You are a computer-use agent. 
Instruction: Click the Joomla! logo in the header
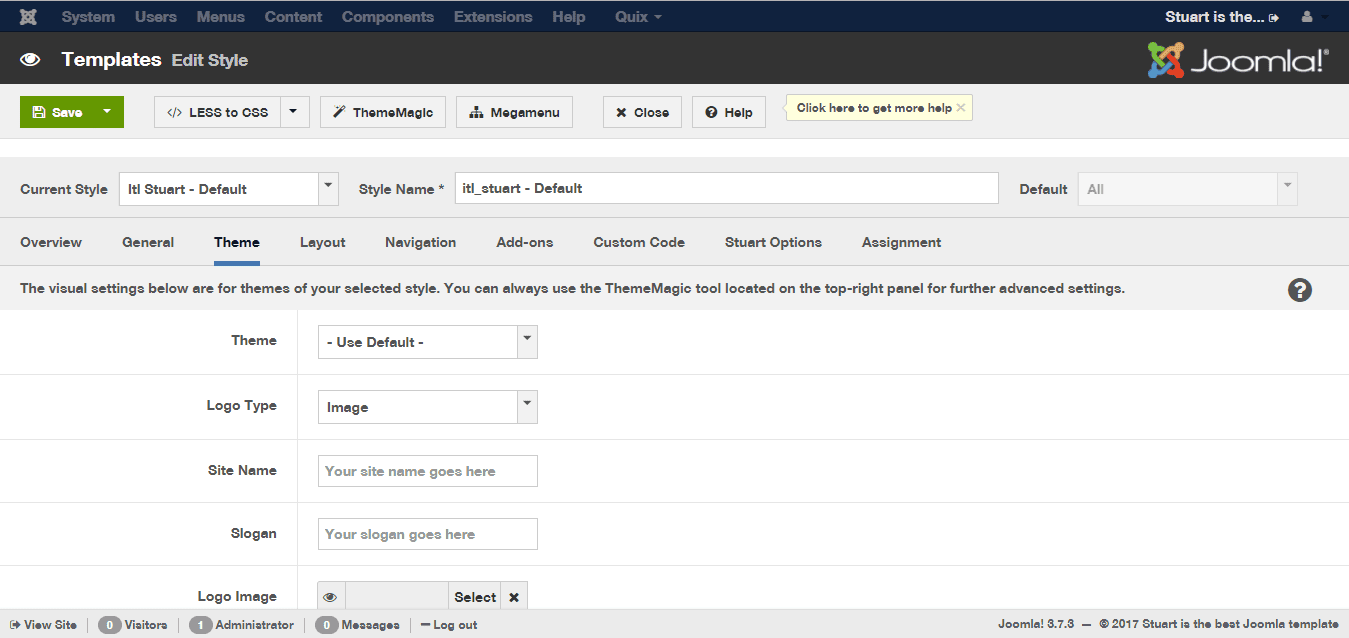coord(1239,57)
